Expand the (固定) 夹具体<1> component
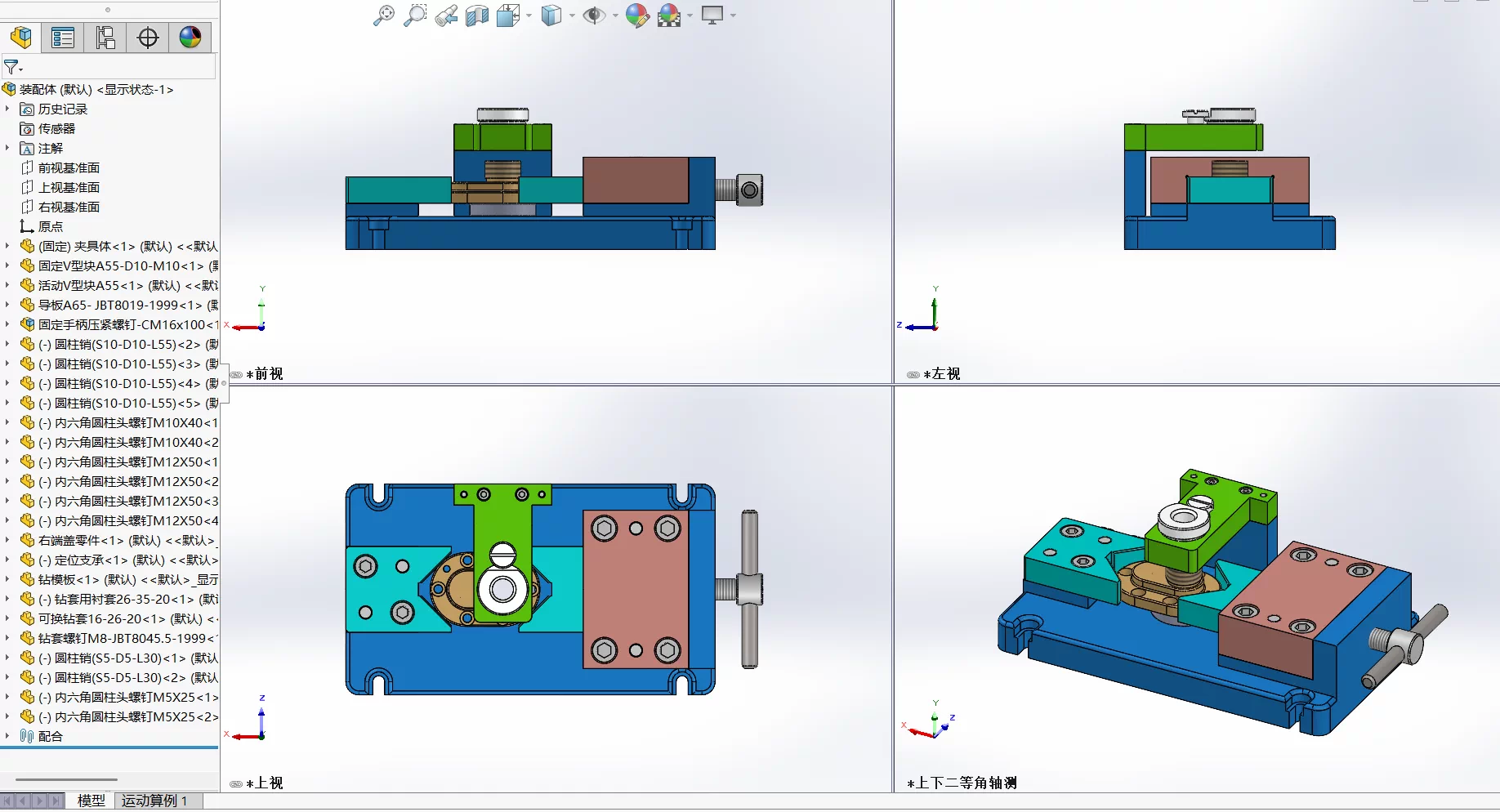The width and height of the screenshot is (1500, 812). pos(7,246)
